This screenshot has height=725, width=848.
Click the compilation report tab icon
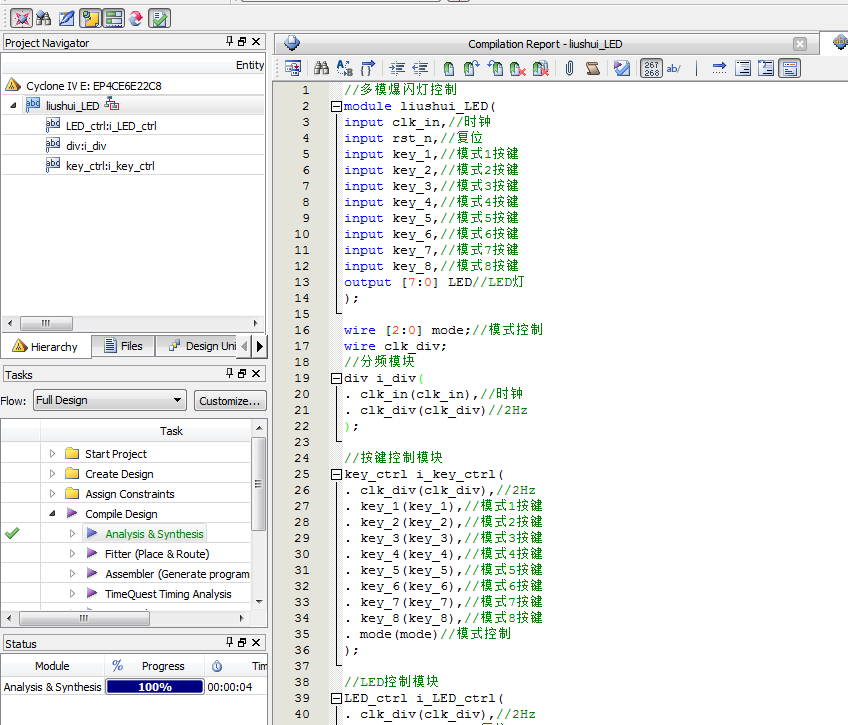pos(292,43)
